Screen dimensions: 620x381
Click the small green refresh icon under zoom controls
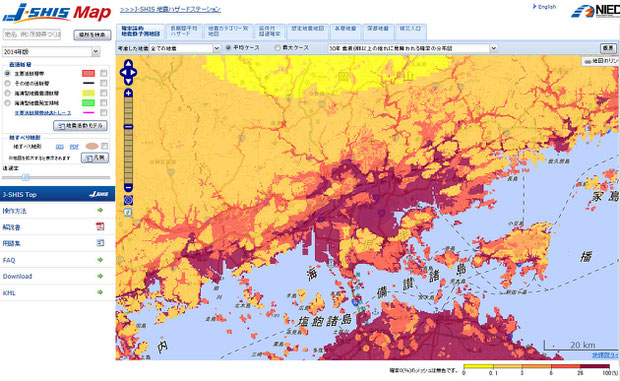tap(128, 212)
